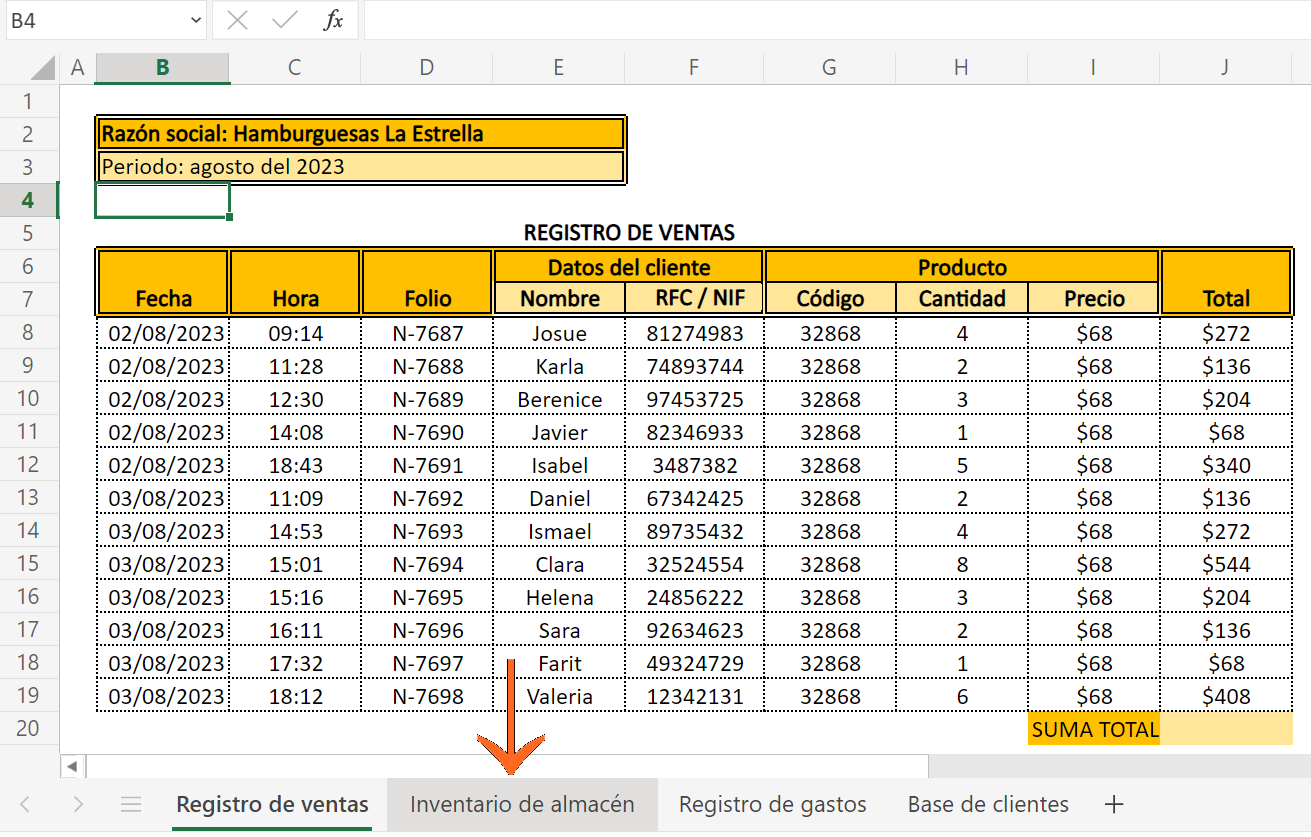Open the Name Box dropdown arrow
Viewport: 1311px width, 837px height.
coord(196,20)
